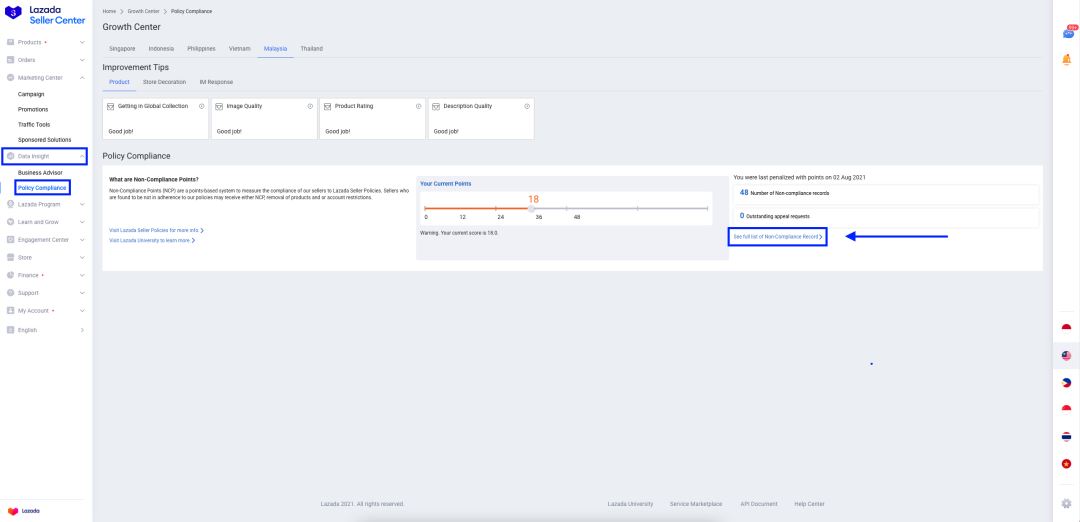Expand the Finance sidebar menu
1080x522 pixels.
point(45,275)
